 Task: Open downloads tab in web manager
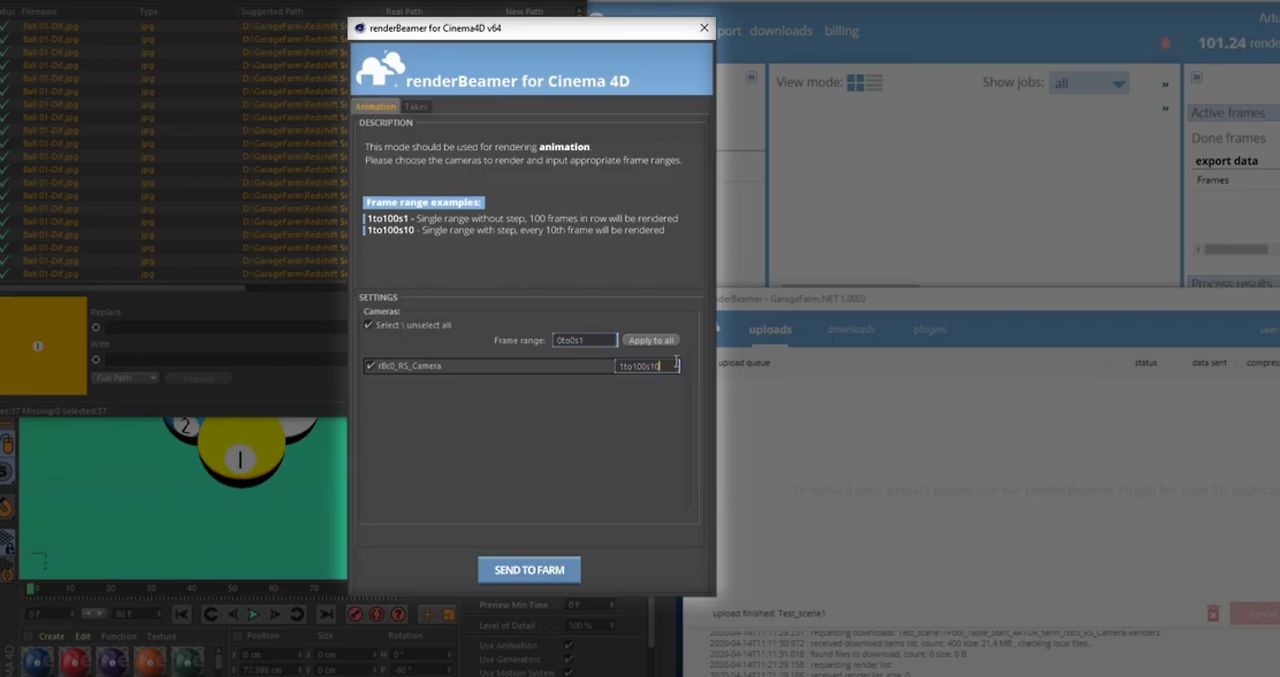781,31
